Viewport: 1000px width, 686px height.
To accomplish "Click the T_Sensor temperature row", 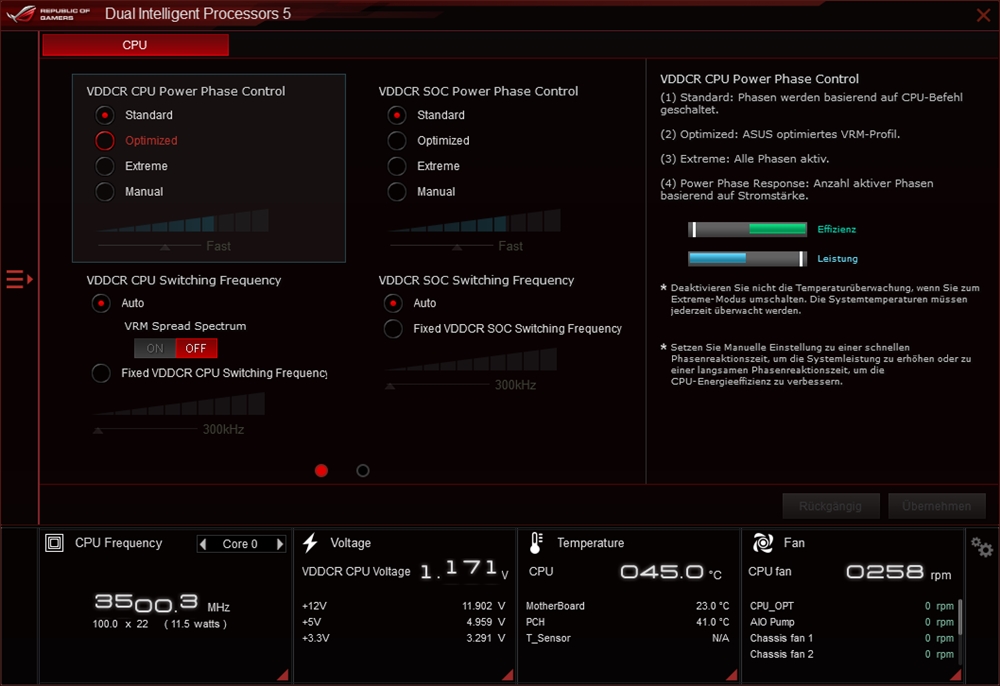I will [x=628, y=638].
